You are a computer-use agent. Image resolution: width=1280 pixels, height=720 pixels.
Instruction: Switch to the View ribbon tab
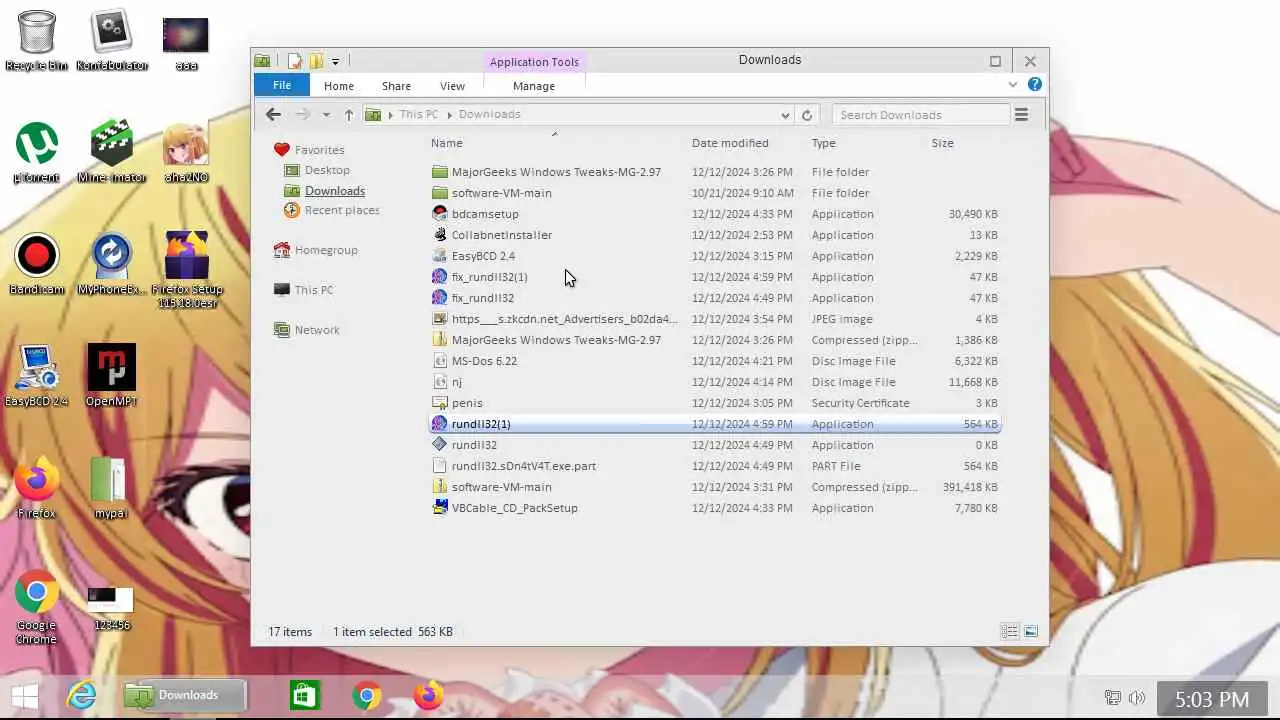(452, 86)
